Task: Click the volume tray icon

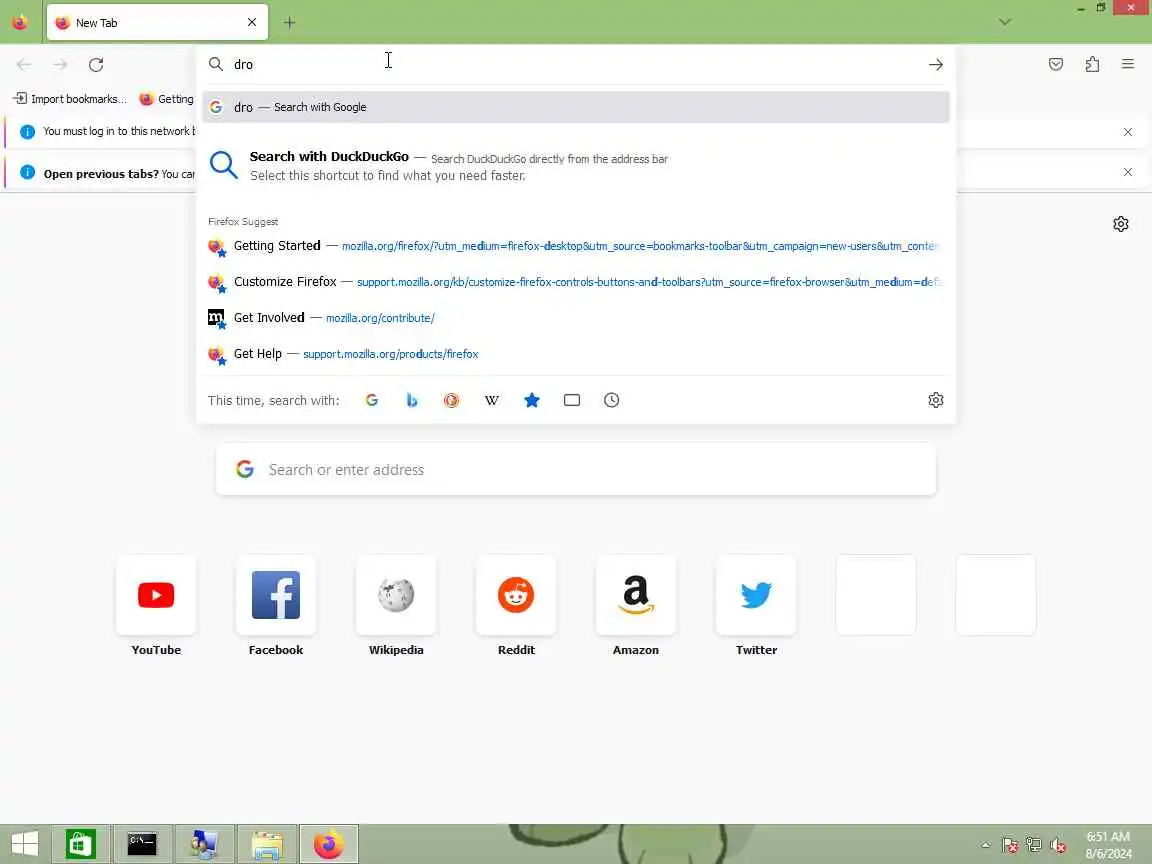Action: (x=1058, y=845)
